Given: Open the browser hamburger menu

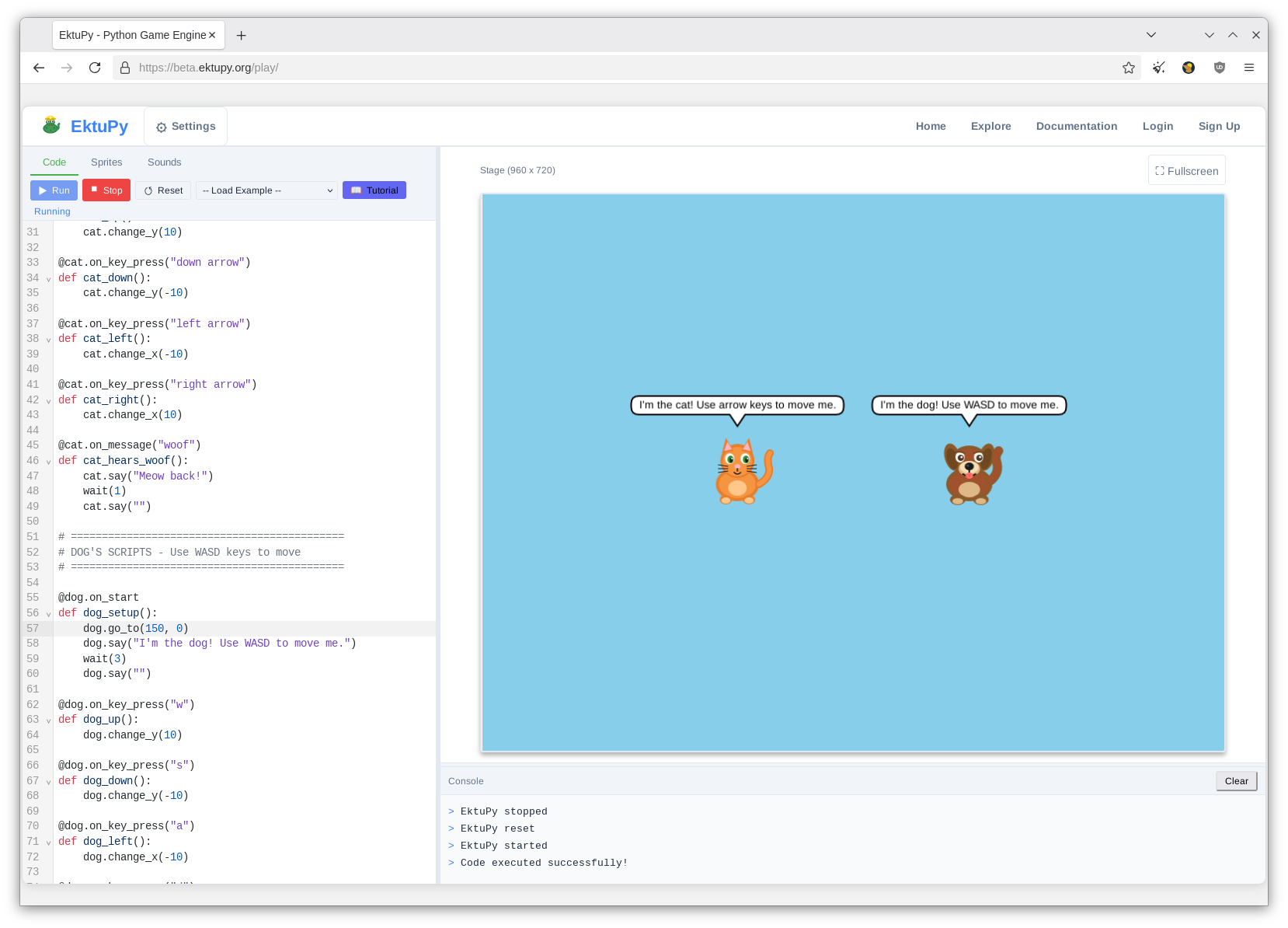Looking at the screenshot, I should tap(1248, 68).
